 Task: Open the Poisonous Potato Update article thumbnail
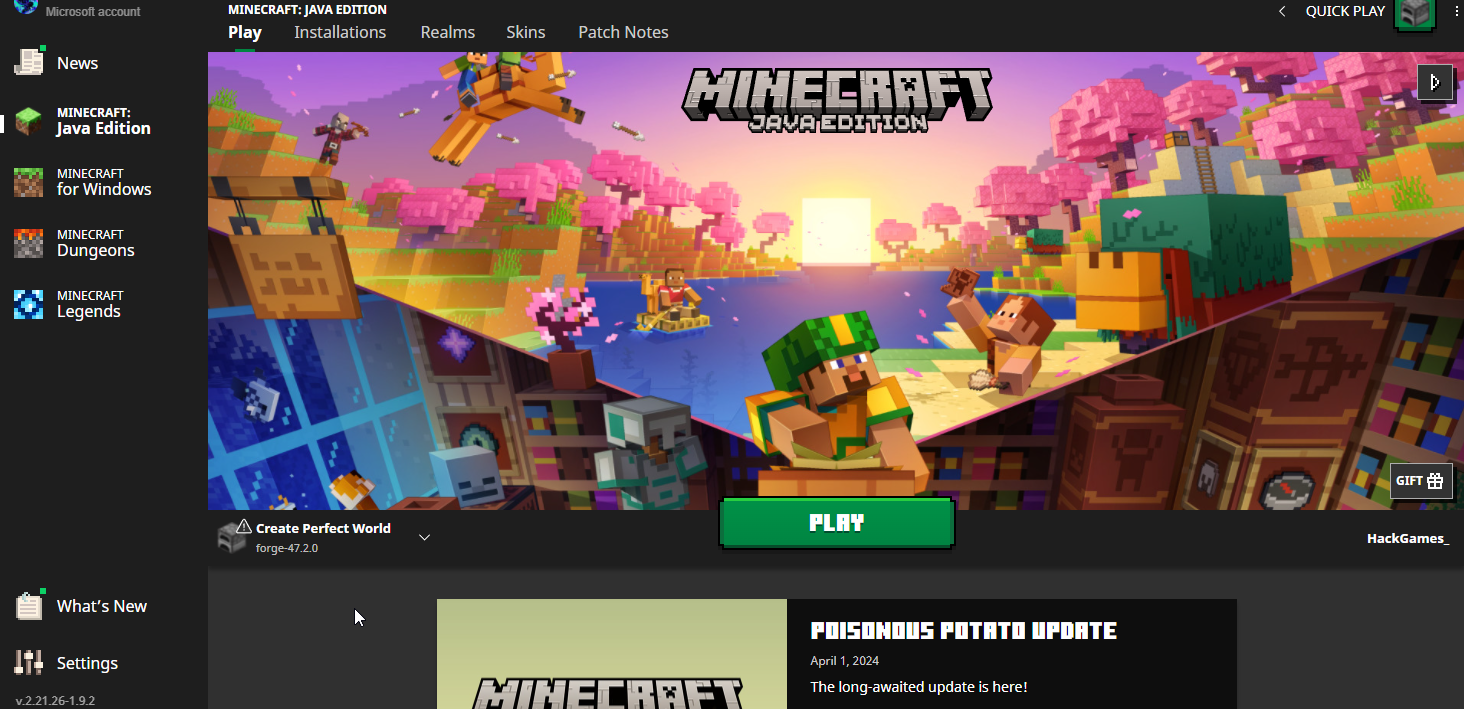pyautogui.click(x=611, y=654)
